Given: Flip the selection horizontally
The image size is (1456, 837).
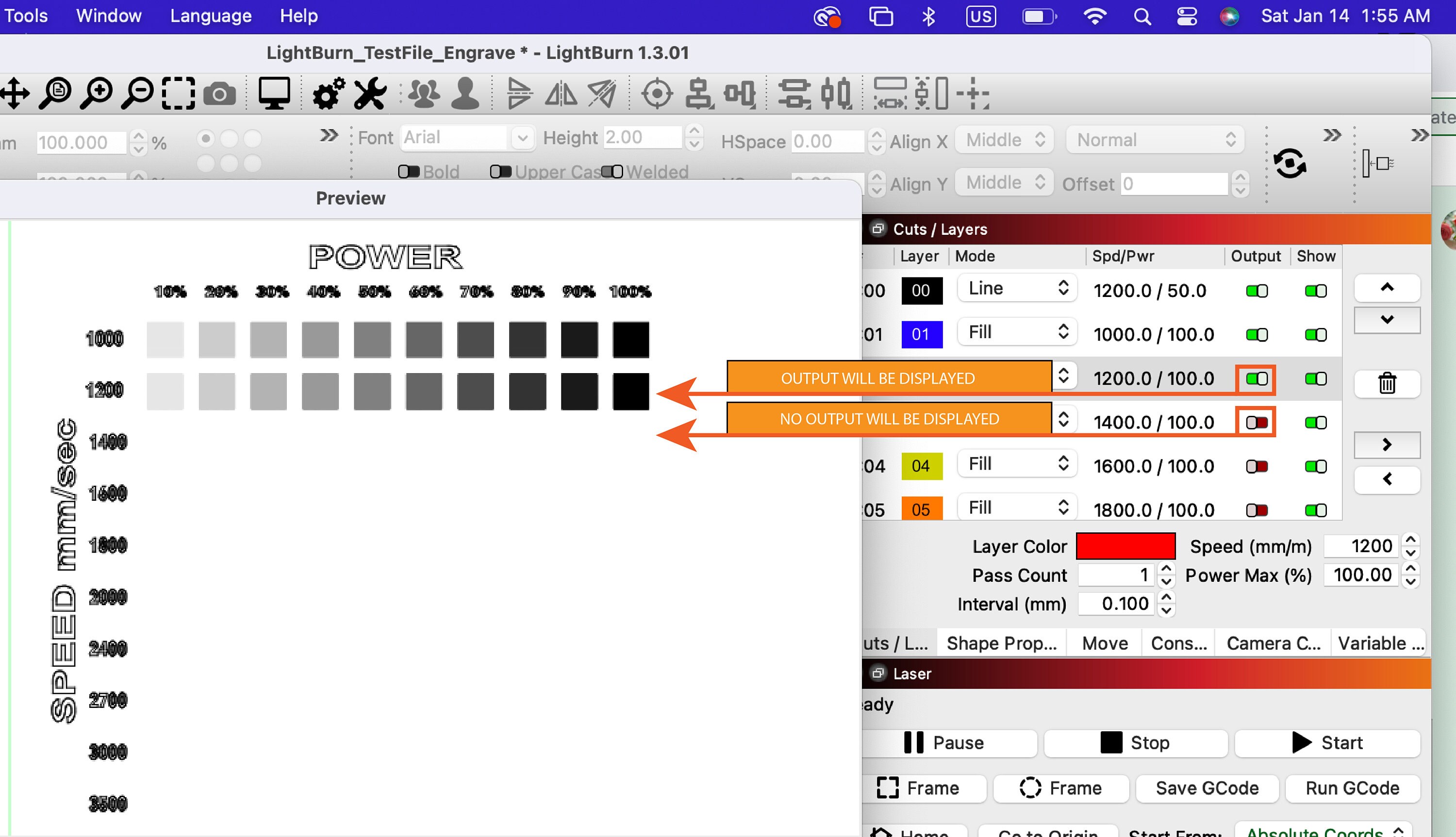Looking at the screenshot, I should [x=561, y=93].
